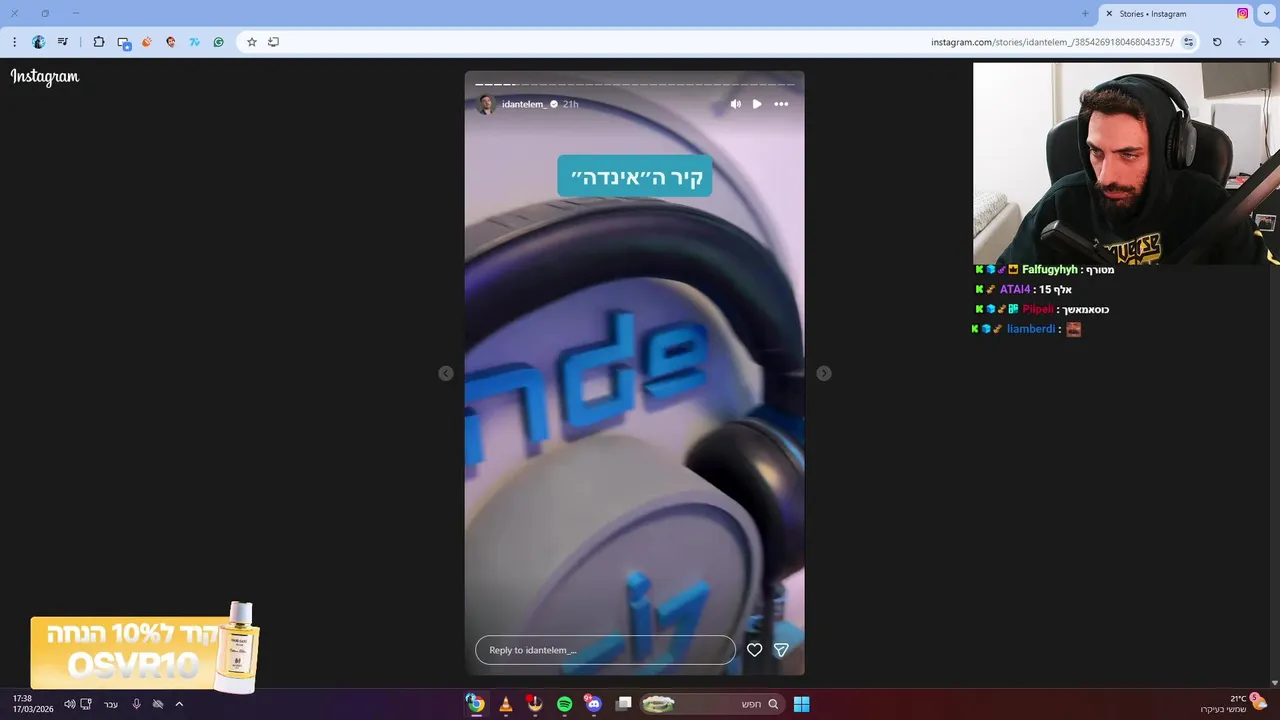The width and height of the screenshot is (1280, 720).
Task: Click the Instagram logo
Action: click(x=45, y=77)
